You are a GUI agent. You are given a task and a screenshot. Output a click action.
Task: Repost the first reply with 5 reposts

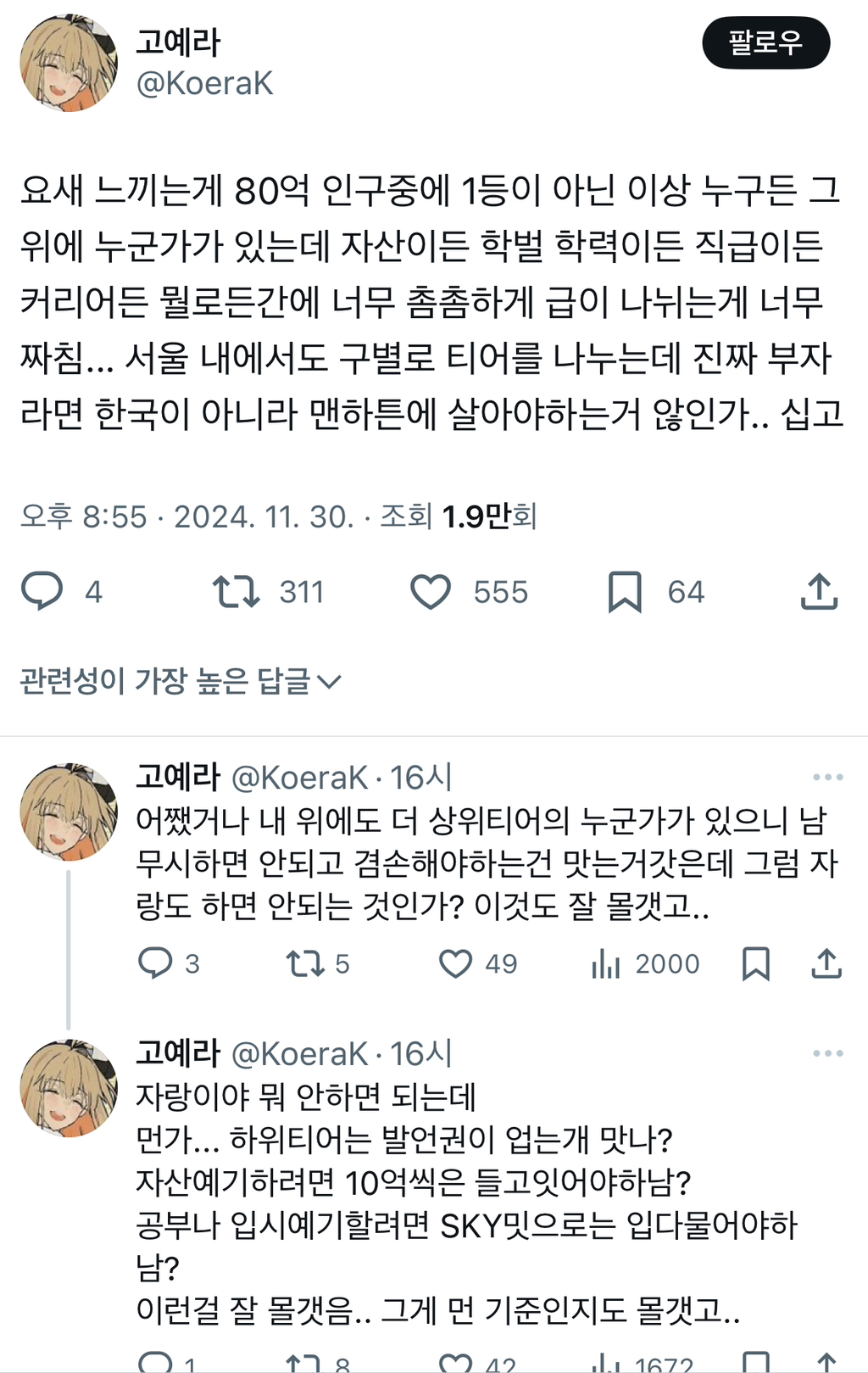coord(304,963)
